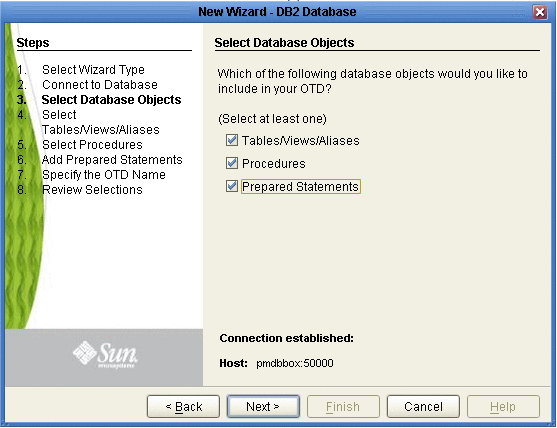Click the Sun Microsystems logo
This screenshot has height=428, width=557.
click(105, 354)
